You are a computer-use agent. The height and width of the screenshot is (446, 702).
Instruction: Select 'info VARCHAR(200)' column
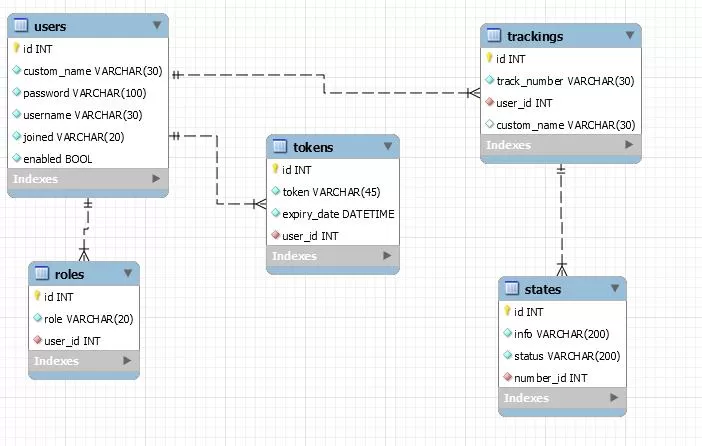point(561,334)
